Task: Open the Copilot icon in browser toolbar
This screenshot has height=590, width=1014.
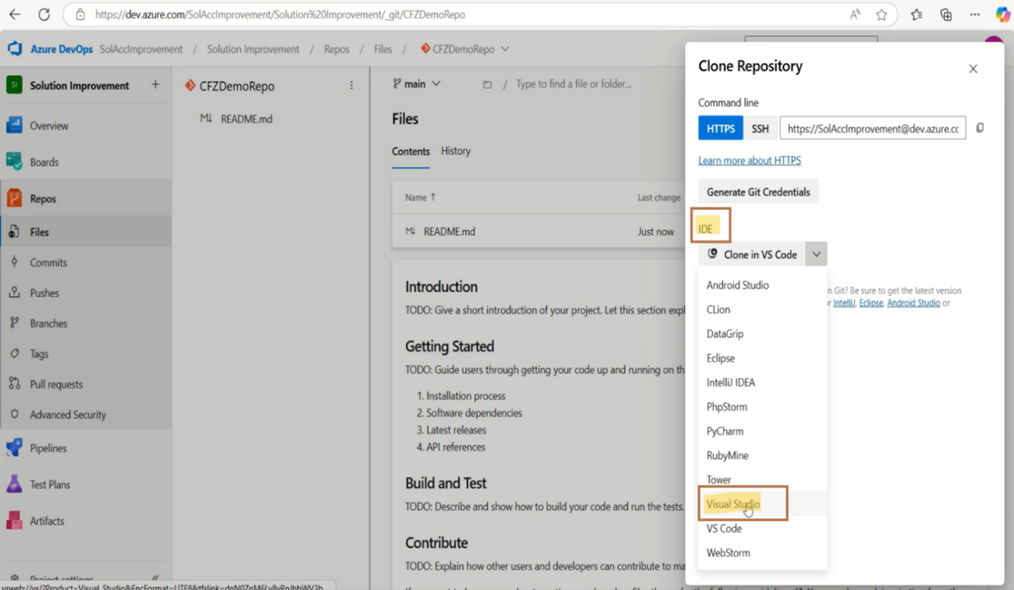Action: click(x=1002, y=14)
